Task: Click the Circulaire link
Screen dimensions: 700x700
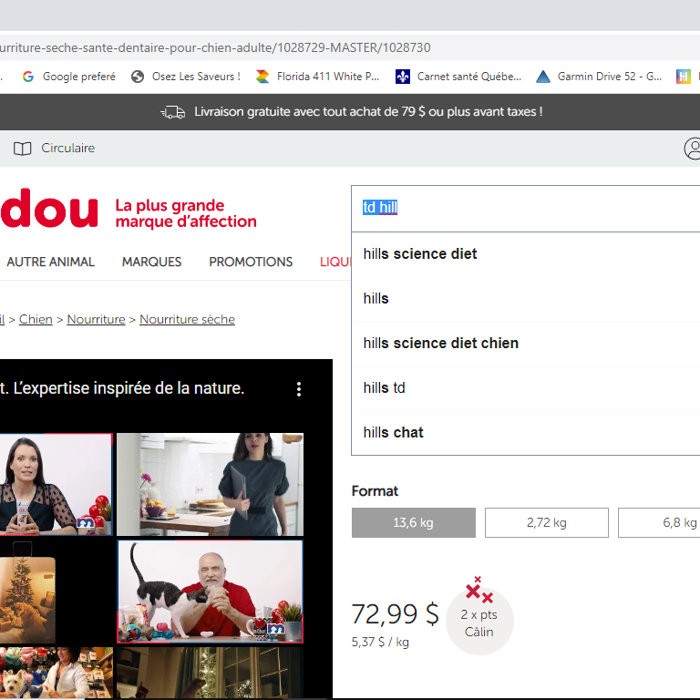Action: [68, 148]
